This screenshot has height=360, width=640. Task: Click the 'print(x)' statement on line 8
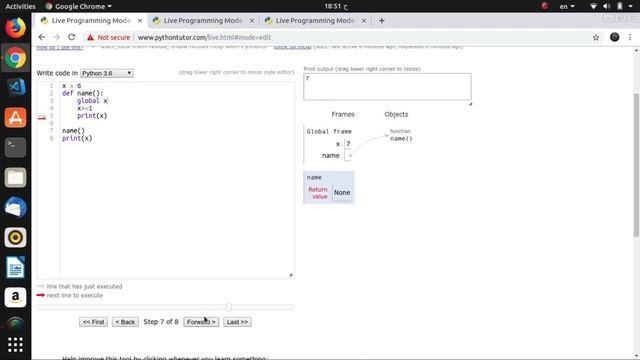[77, 138]
